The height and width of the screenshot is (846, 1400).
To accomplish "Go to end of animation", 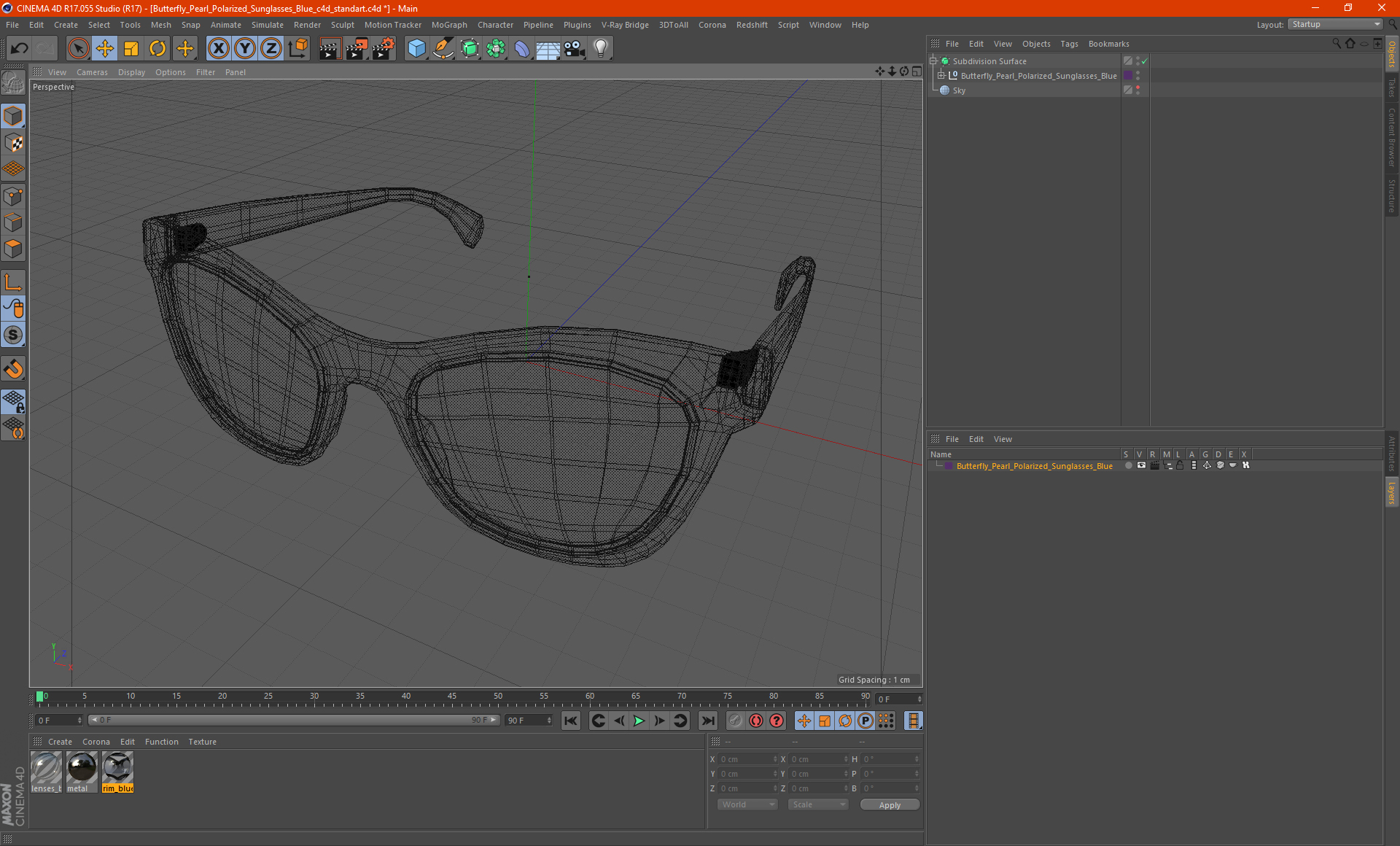I will coord(707,721).
